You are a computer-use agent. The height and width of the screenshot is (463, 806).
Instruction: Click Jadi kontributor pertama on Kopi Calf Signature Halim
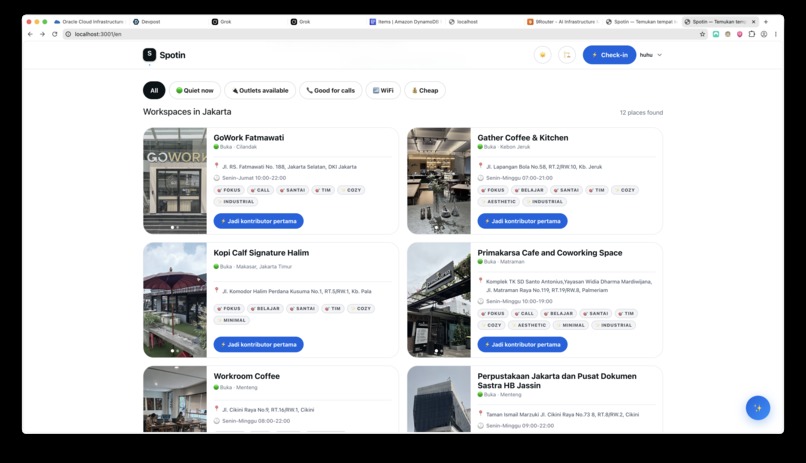click(259, 344)
